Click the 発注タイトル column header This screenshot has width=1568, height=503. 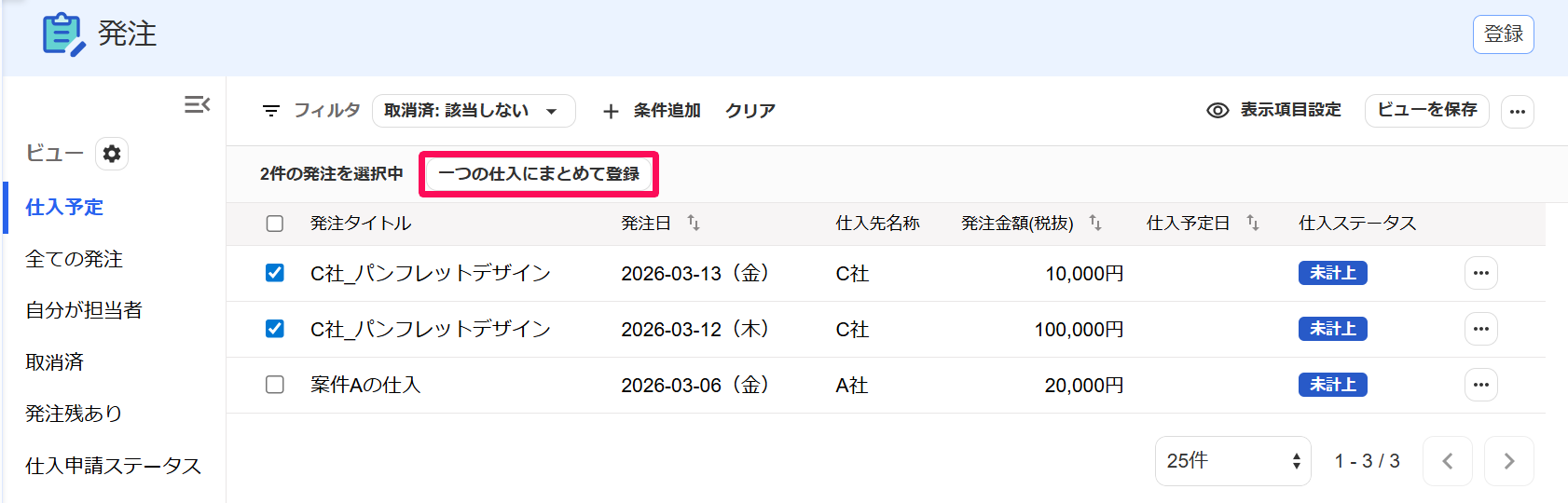pyautogui.click(x=361, y=224)
